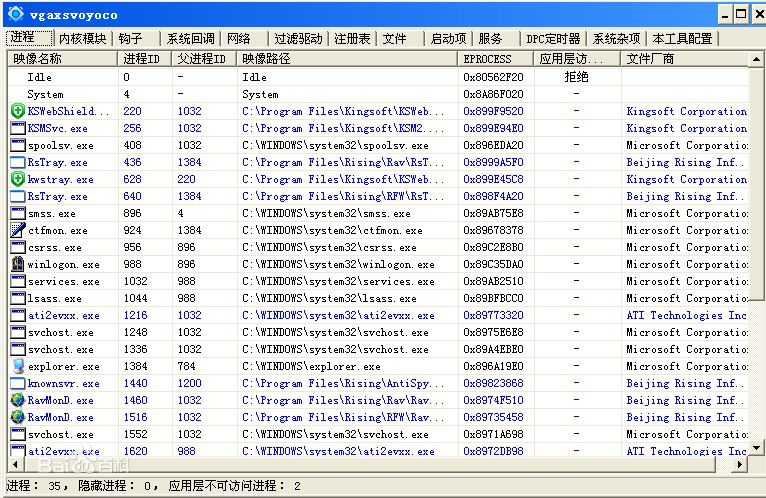Click the RavMonD.exe globe icon, PID 1516

point(18,417)
